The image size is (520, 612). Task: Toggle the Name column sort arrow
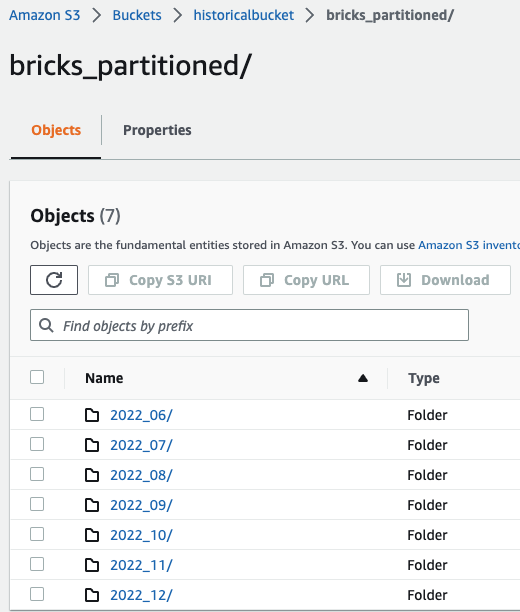tap(363, 378)
